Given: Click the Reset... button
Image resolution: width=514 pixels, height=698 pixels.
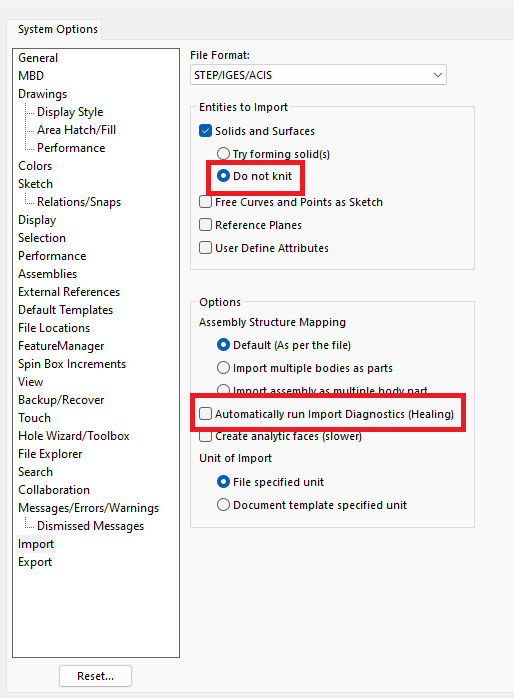Looking at the screenshot, I should (95, 676).
